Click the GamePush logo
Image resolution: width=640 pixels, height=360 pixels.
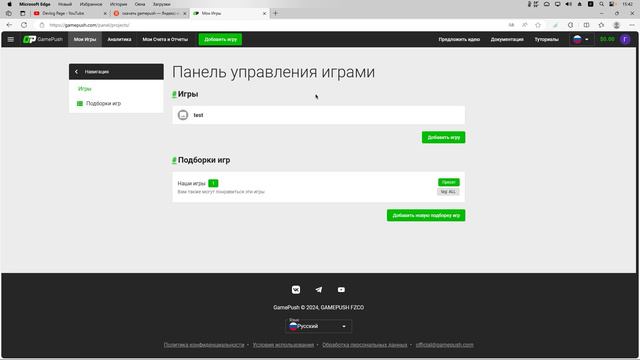click(x=43, y=39)
